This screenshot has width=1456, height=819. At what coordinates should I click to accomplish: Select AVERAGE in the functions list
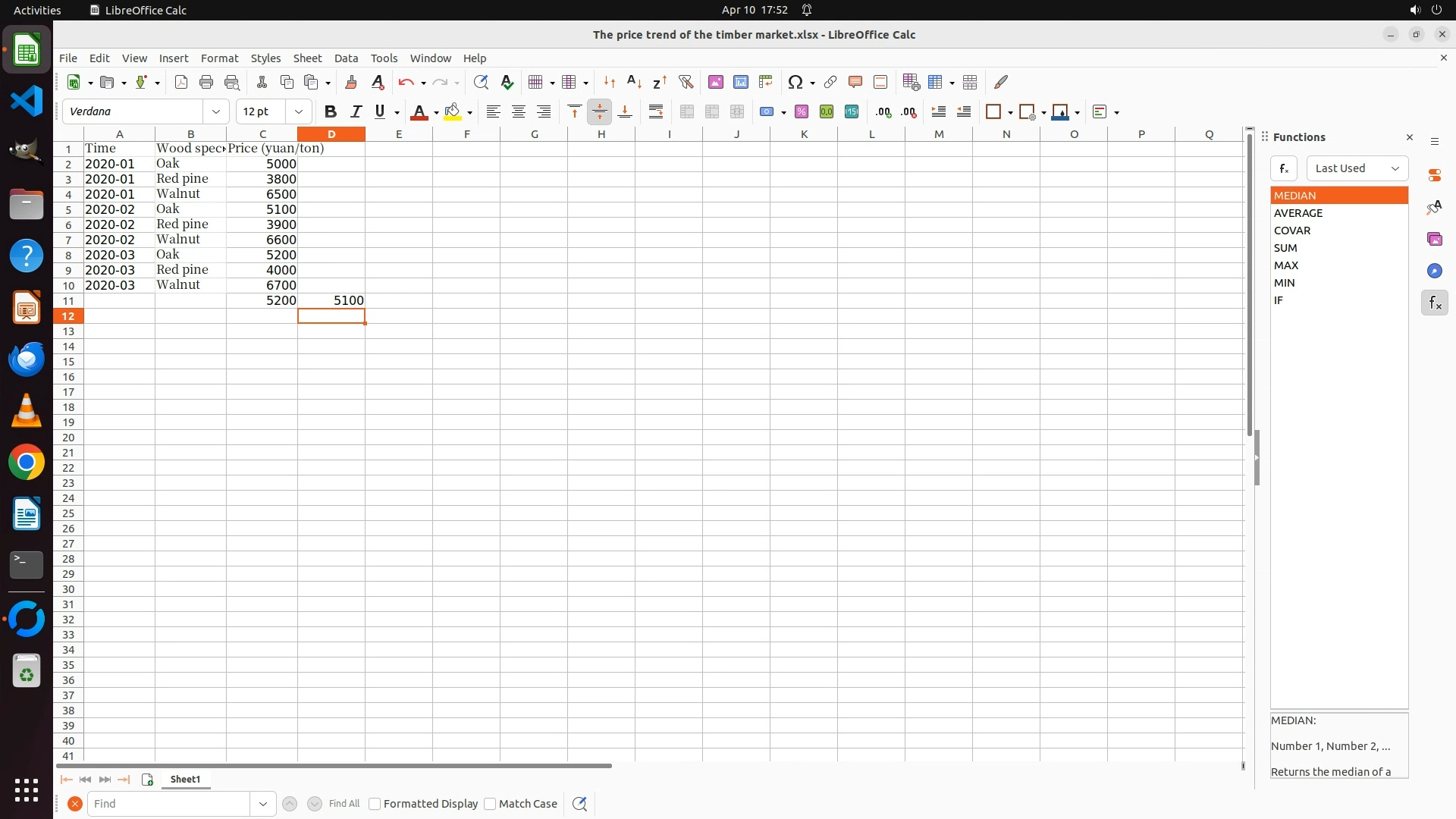tap(1298, 213)
